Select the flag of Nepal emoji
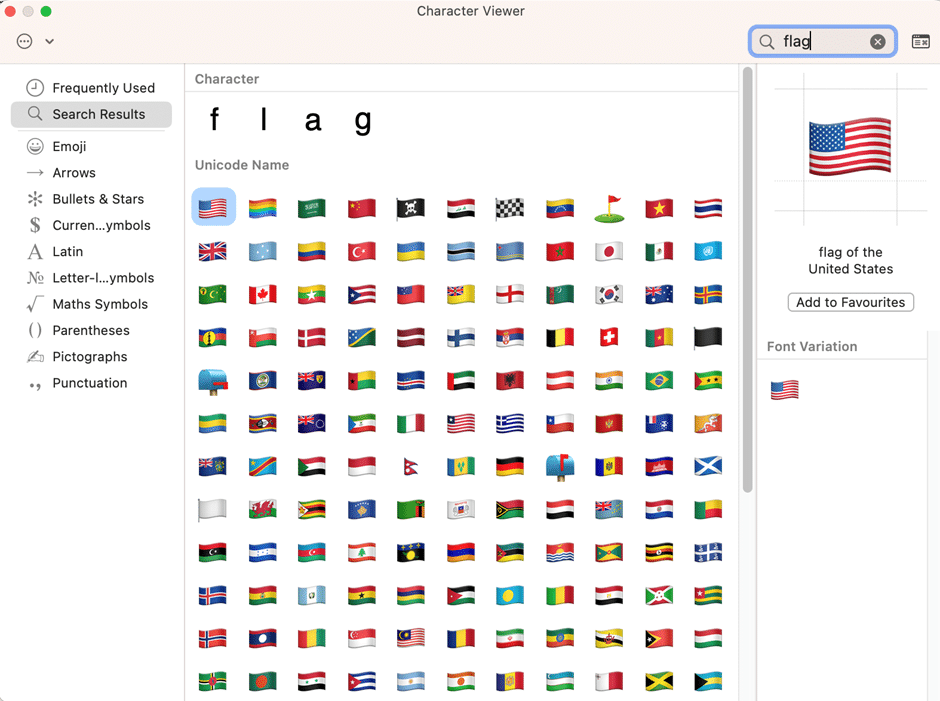 (x=411, y=466)
